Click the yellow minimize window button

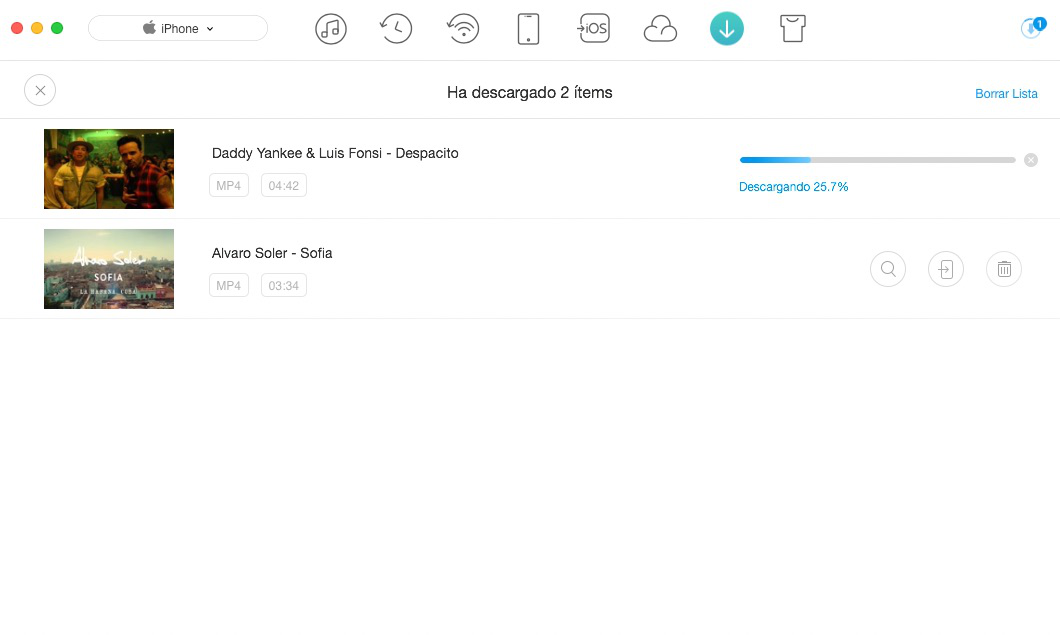click(x=37, y=28)
